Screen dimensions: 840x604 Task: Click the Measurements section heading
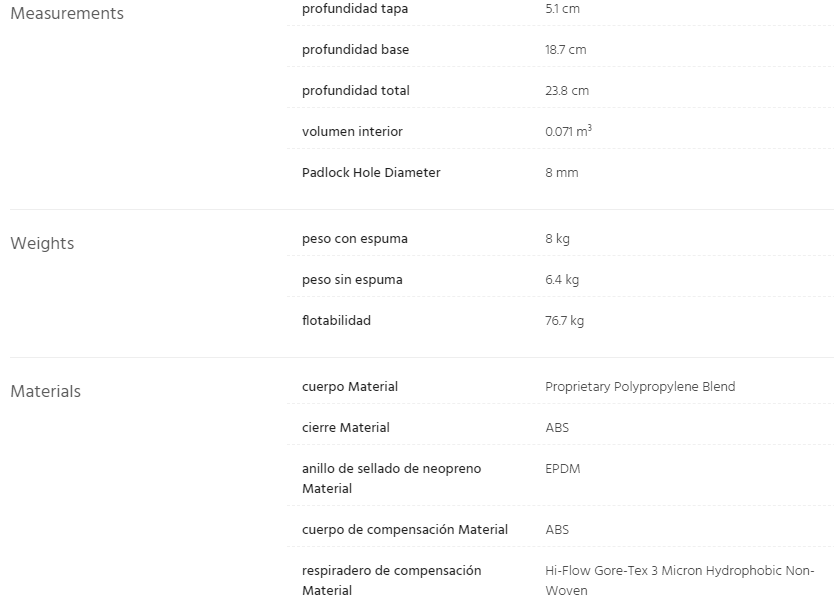pyautogui.click(x=67, y=14)
